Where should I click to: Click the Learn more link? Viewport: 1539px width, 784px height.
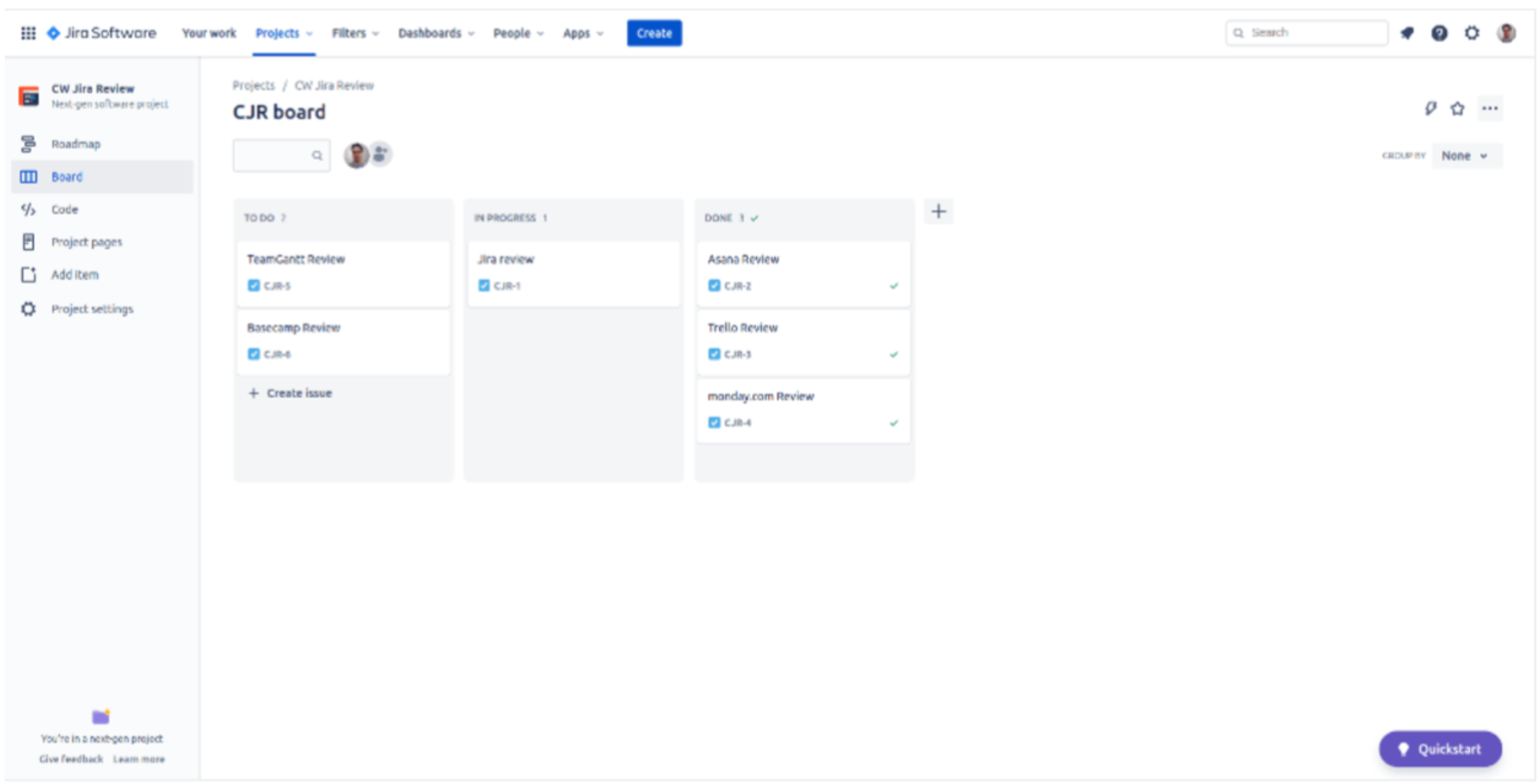tap(139, 759)
